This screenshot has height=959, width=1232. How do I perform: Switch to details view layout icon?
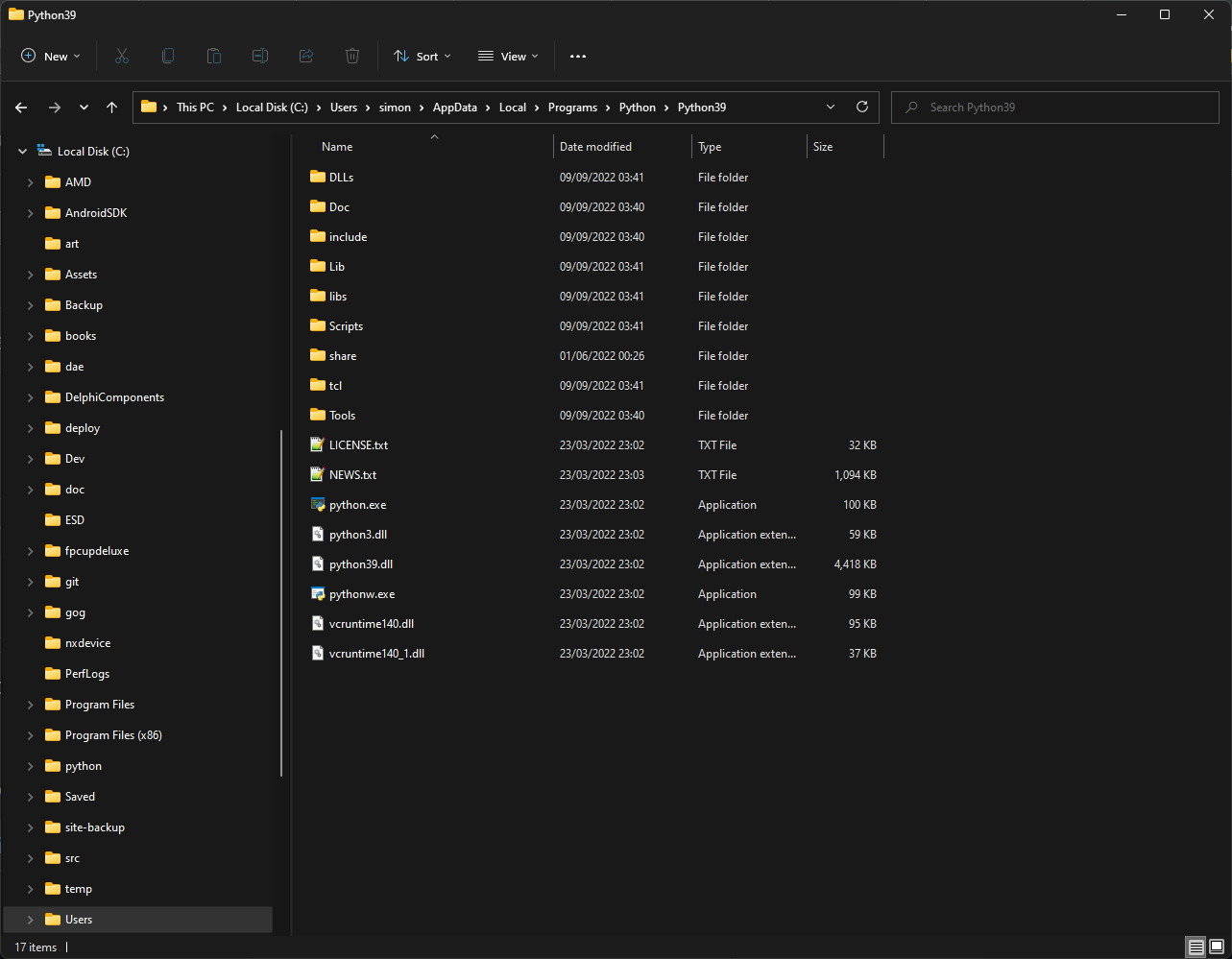coord(1196,947)
